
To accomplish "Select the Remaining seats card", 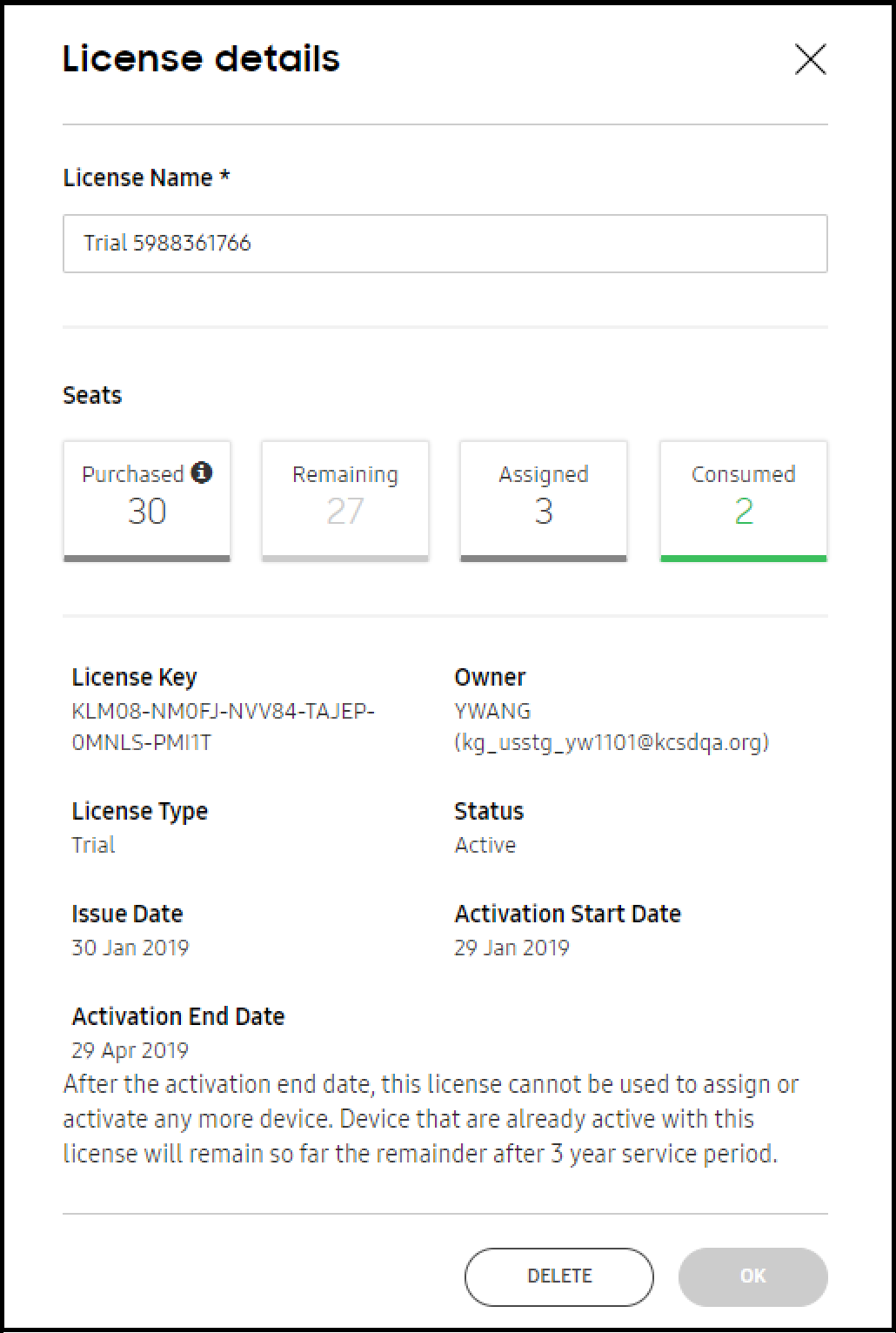I will [x=344, y=499].
